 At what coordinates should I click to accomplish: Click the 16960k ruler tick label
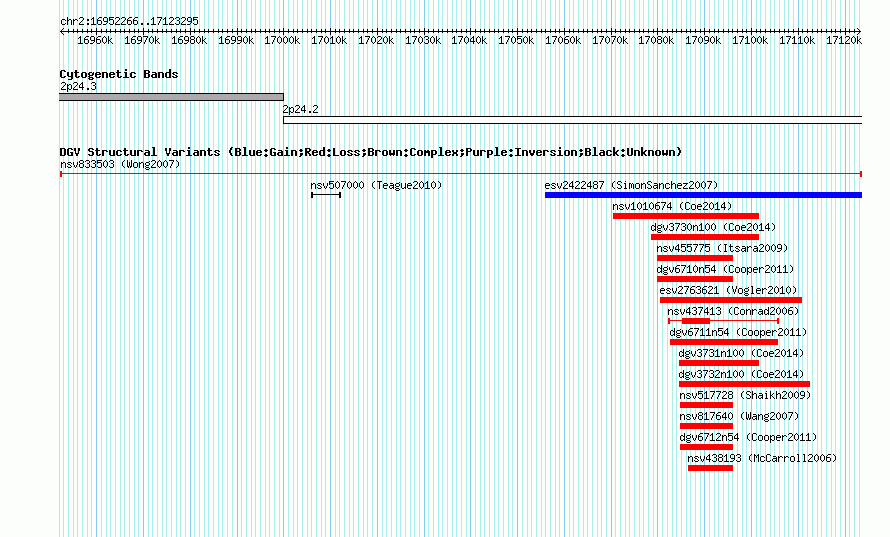(95, 40)
